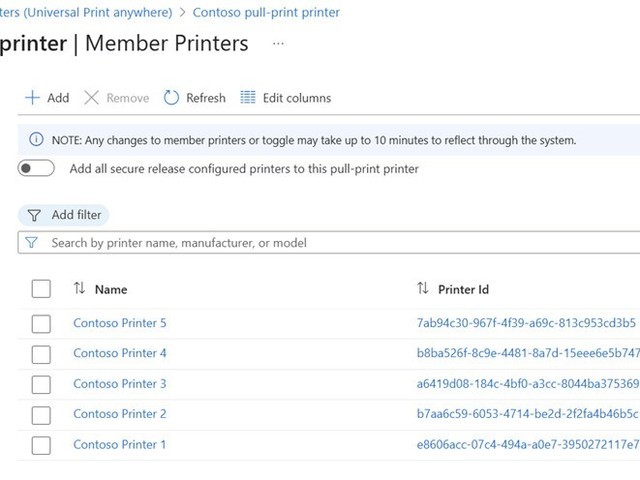Image resolution: width=640 pixels, height=480 pixels.
Task: Check the box for Contoso Printer 5
Action: pos(41,323)
